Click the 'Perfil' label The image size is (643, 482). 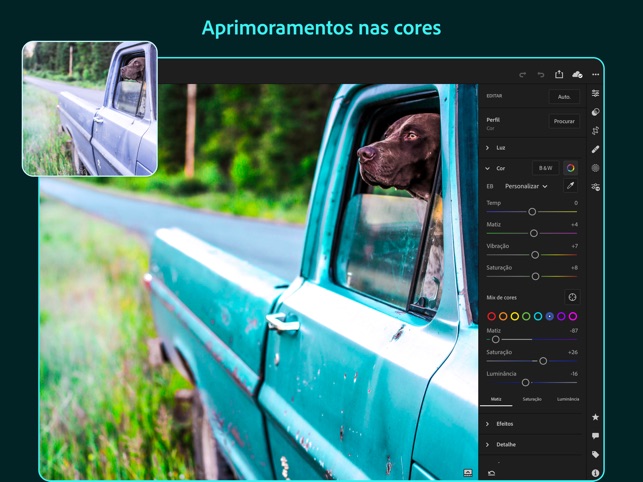pos(493,120)
